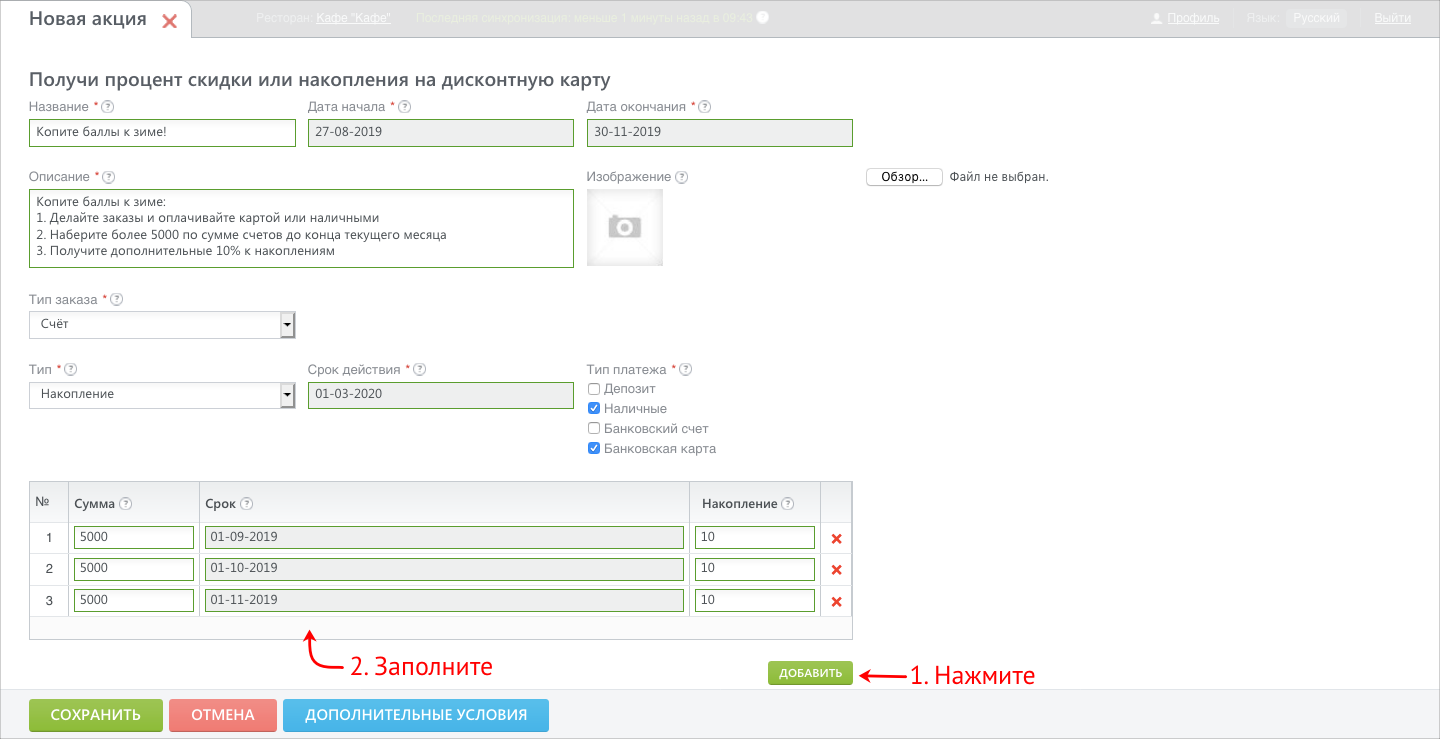Open help icon next to Тип label

pos(71,369)
